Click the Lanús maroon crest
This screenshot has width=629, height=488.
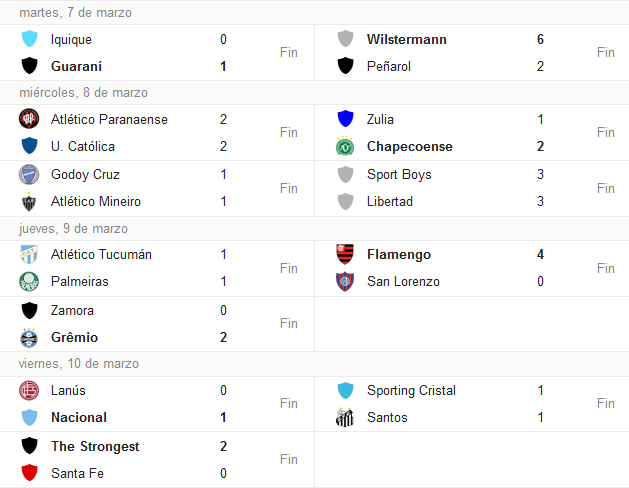(x=29, y=391)
